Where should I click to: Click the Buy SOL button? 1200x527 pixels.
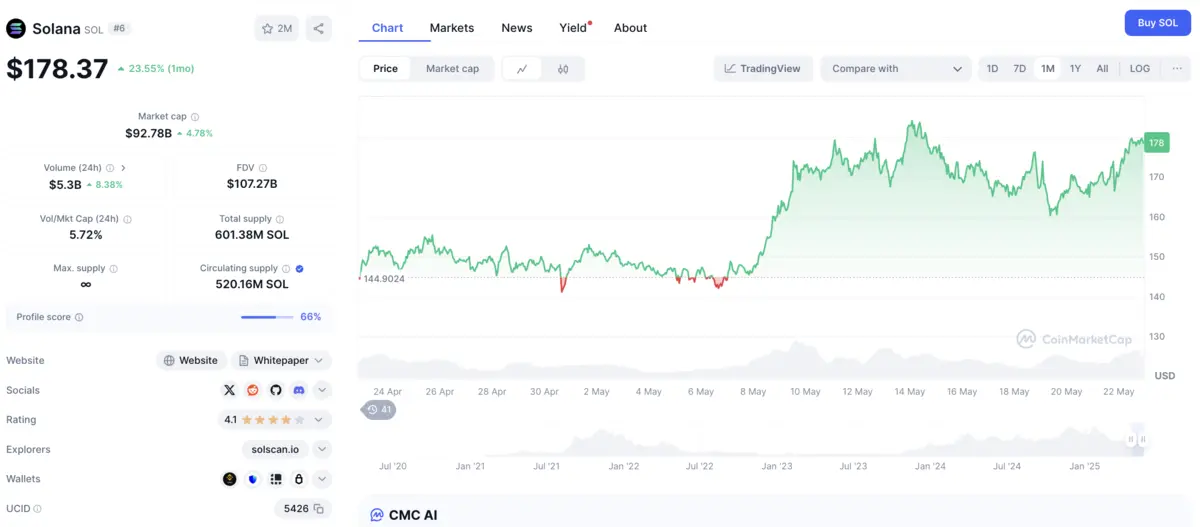point(1158,23)
